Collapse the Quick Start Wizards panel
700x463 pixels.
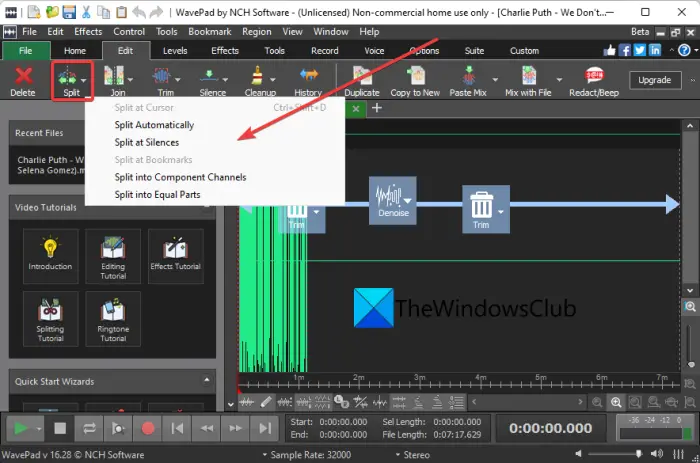(x=207, y=380)
